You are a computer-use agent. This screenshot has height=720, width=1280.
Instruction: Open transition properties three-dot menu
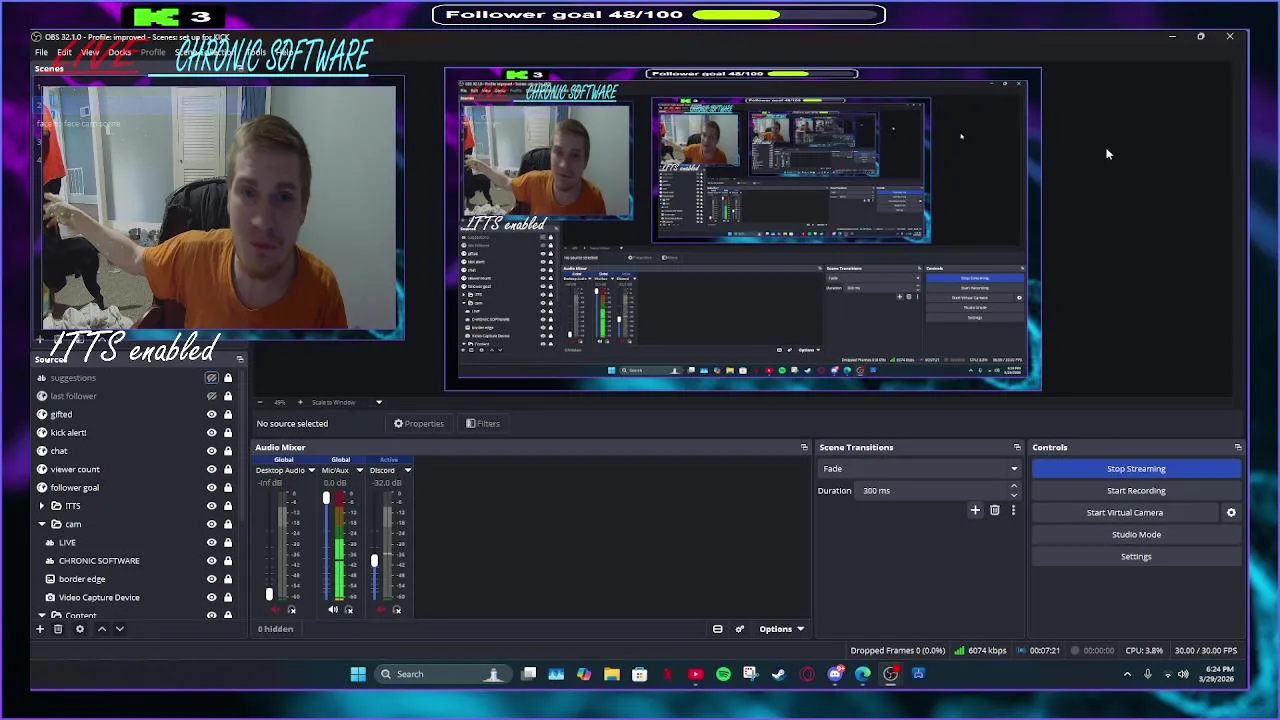[1013, 510]
